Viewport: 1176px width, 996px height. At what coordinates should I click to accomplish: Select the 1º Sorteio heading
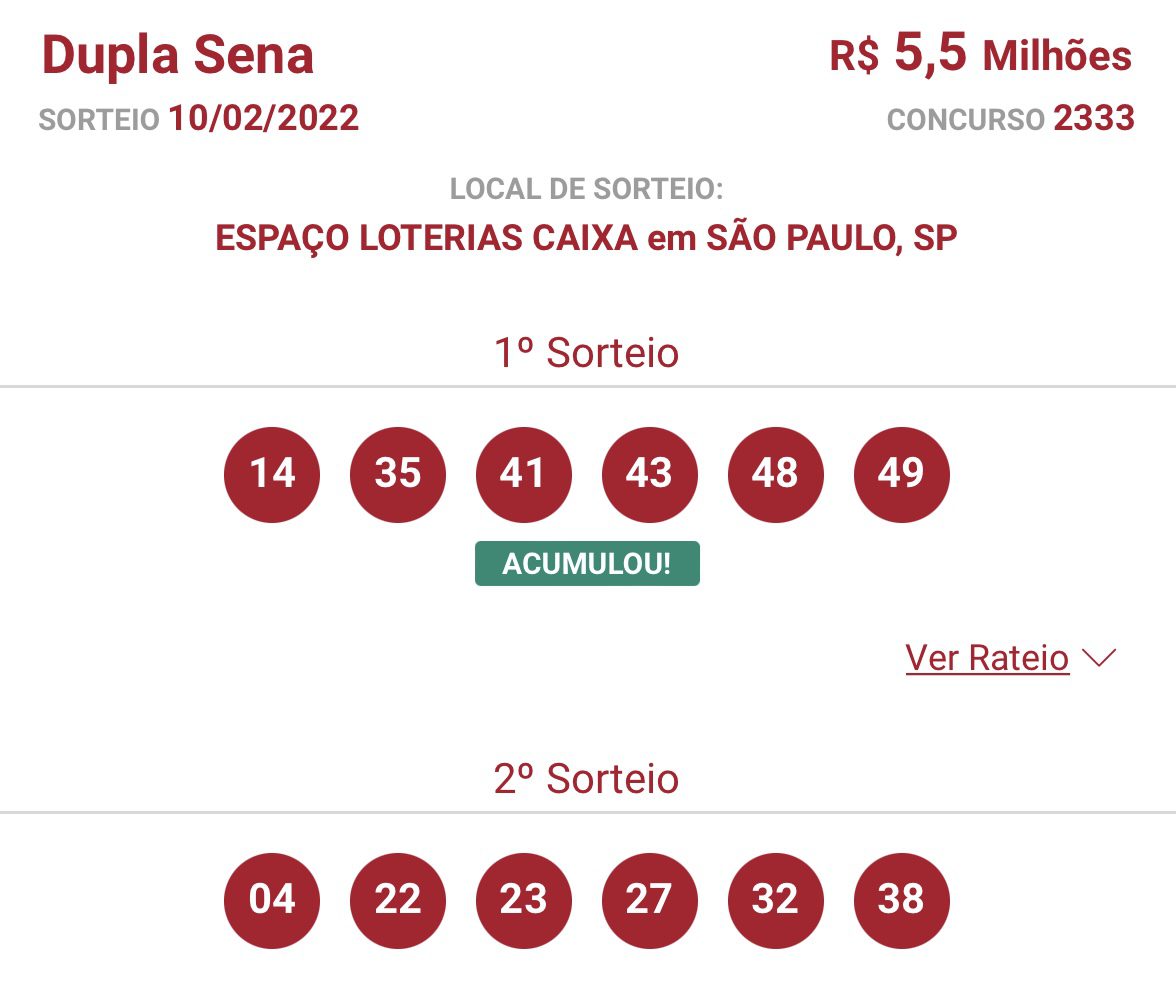[x=587, y=353]
